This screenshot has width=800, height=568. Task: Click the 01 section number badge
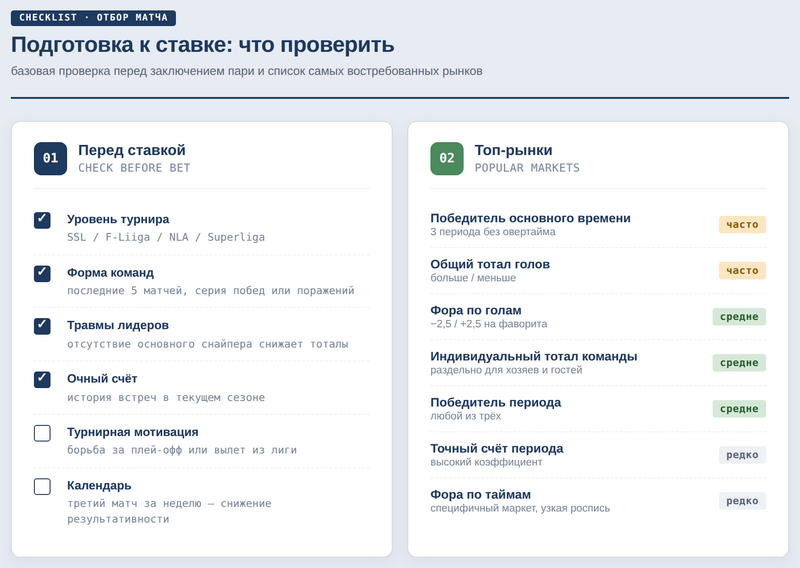pos(51,159)
